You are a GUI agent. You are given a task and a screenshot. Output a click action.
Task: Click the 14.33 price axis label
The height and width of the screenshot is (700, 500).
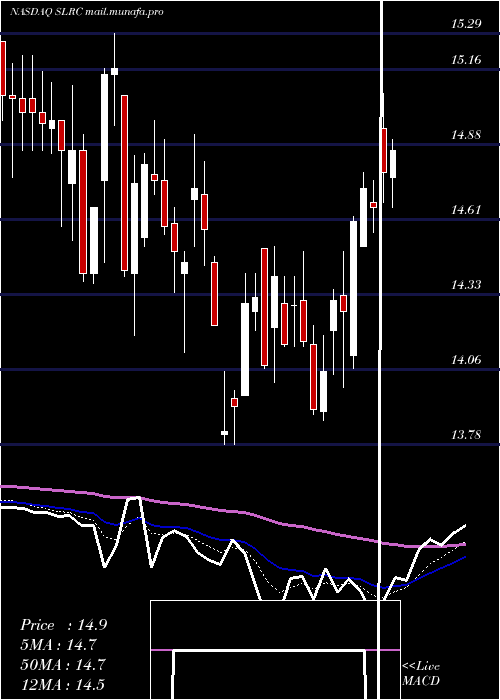(466, 285)
